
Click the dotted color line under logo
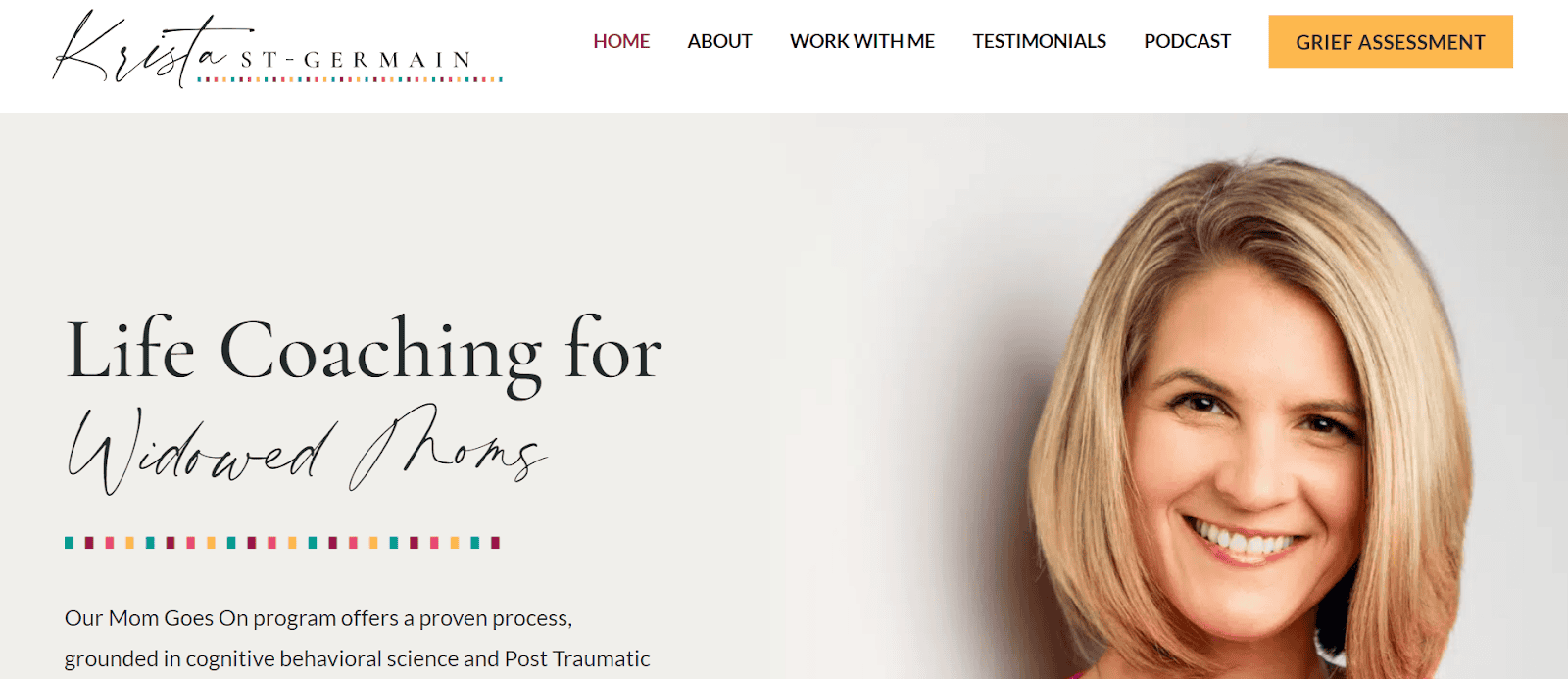[x=350, y=79]
